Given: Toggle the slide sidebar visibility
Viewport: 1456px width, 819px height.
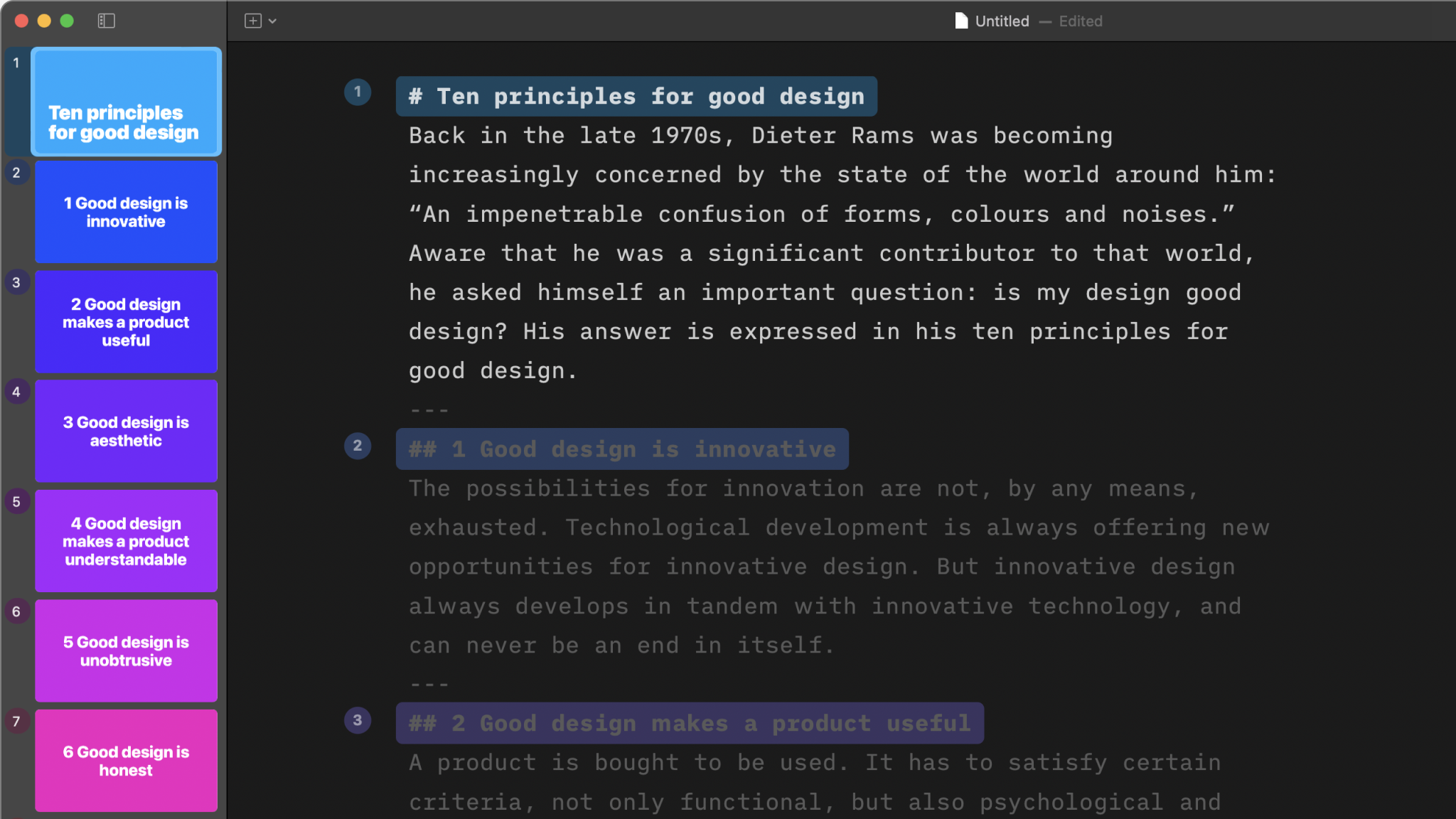Looking at the screenshot, I should pos(107,21).
